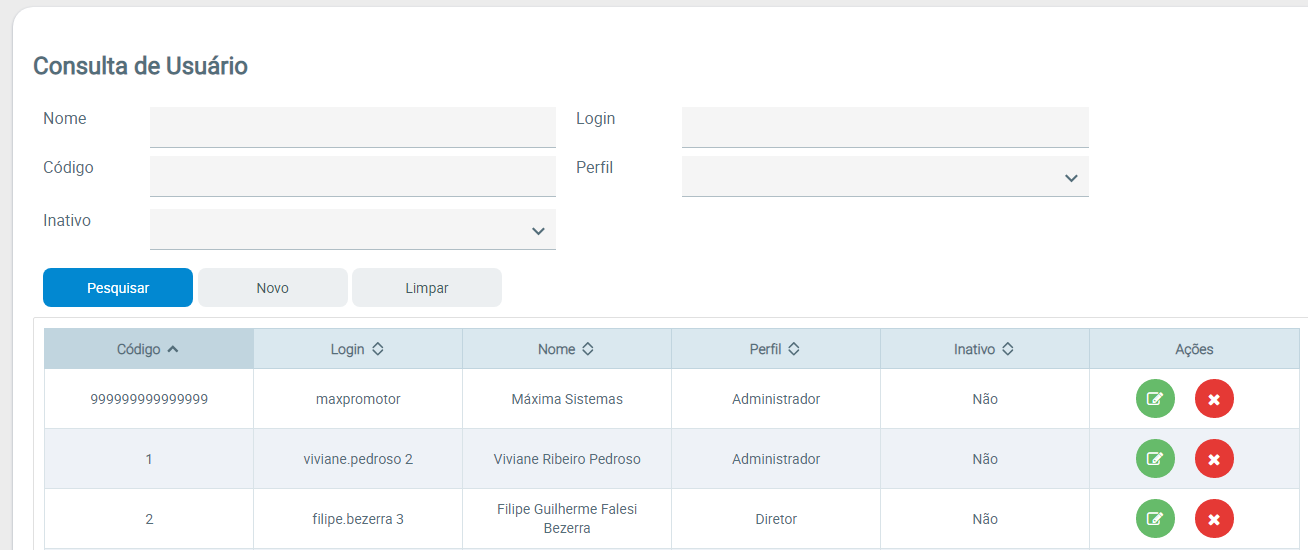Click the Ações column header
This screenshot has height=550, width=1308.
[1194, 349]
